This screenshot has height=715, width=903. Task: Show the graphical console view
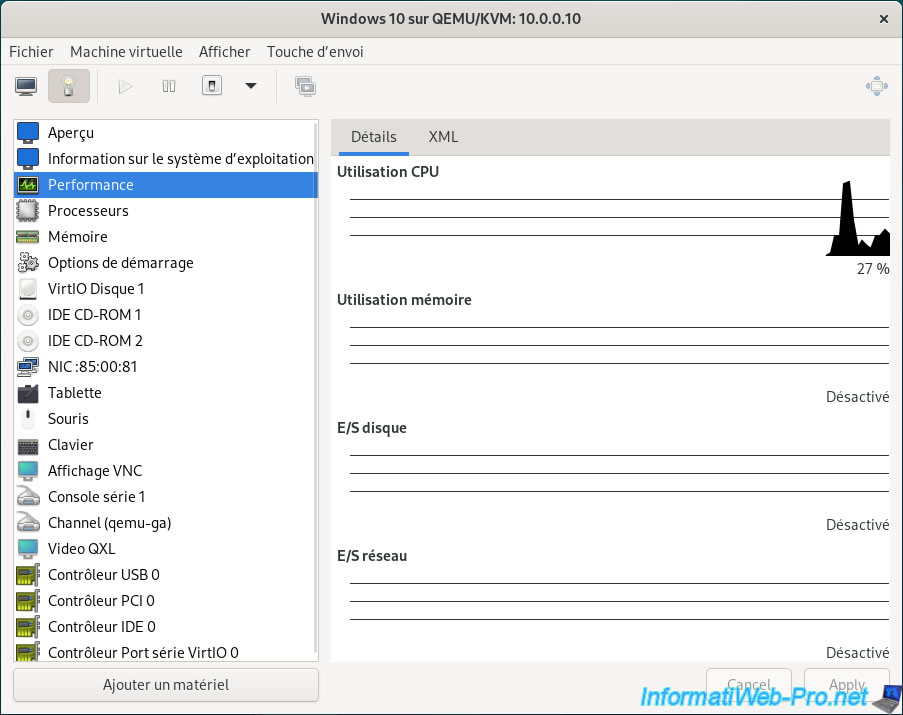pyautogui.click(x=26, y=86)
